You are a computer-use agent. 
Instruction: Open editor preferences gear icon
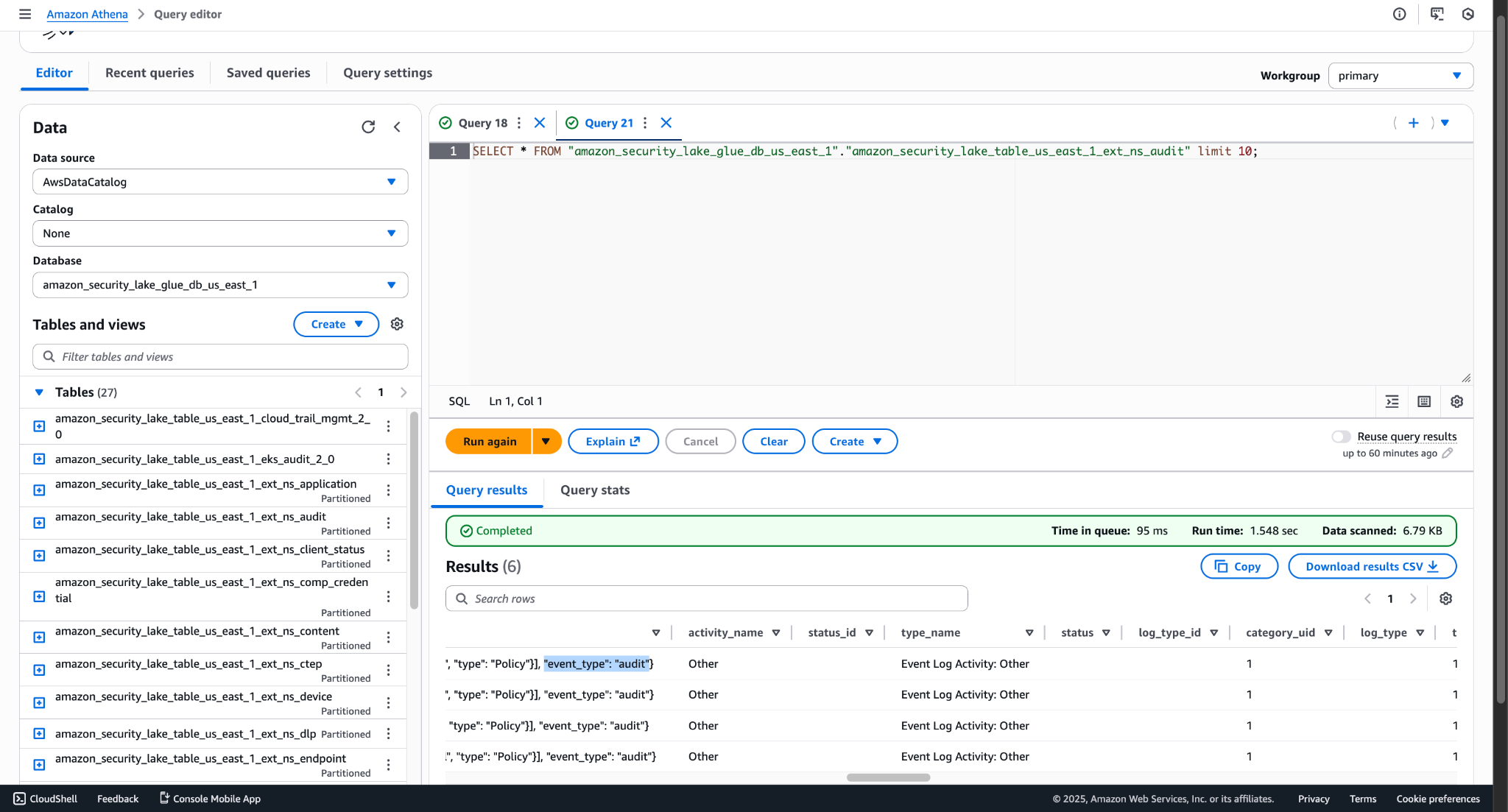click(x=1456, y=401)
